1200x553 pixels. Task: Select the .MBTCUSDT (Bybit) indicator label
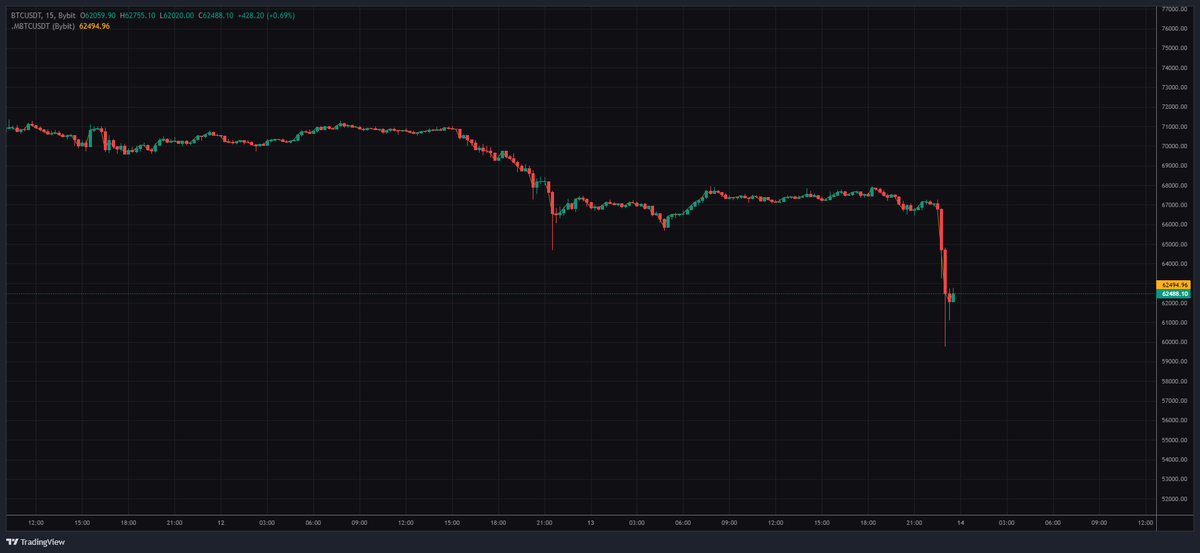click(x=41, y=26)
